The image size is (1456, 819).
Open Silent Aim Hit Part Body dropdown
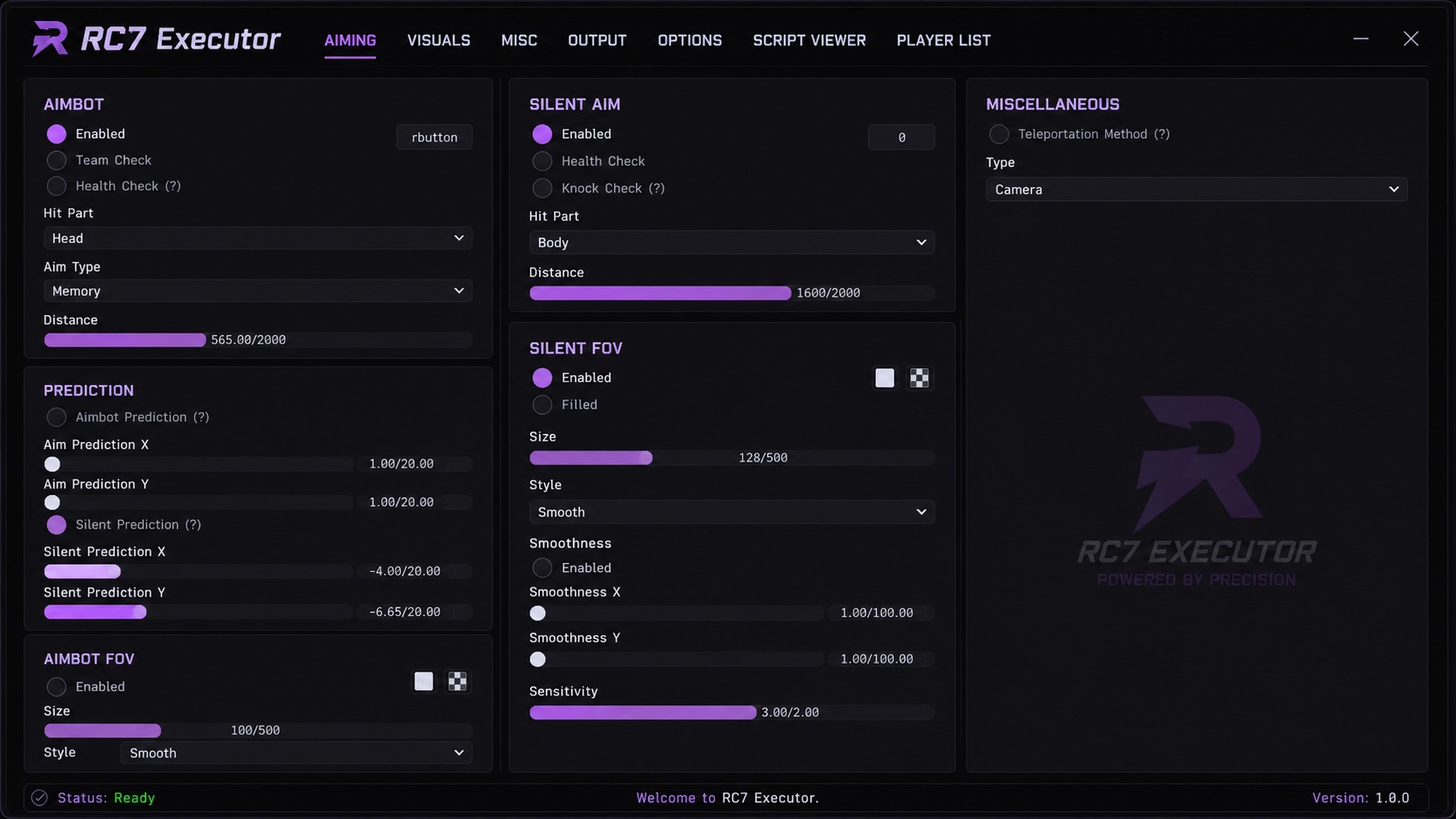pyautogui.click(x=731, y=243)
